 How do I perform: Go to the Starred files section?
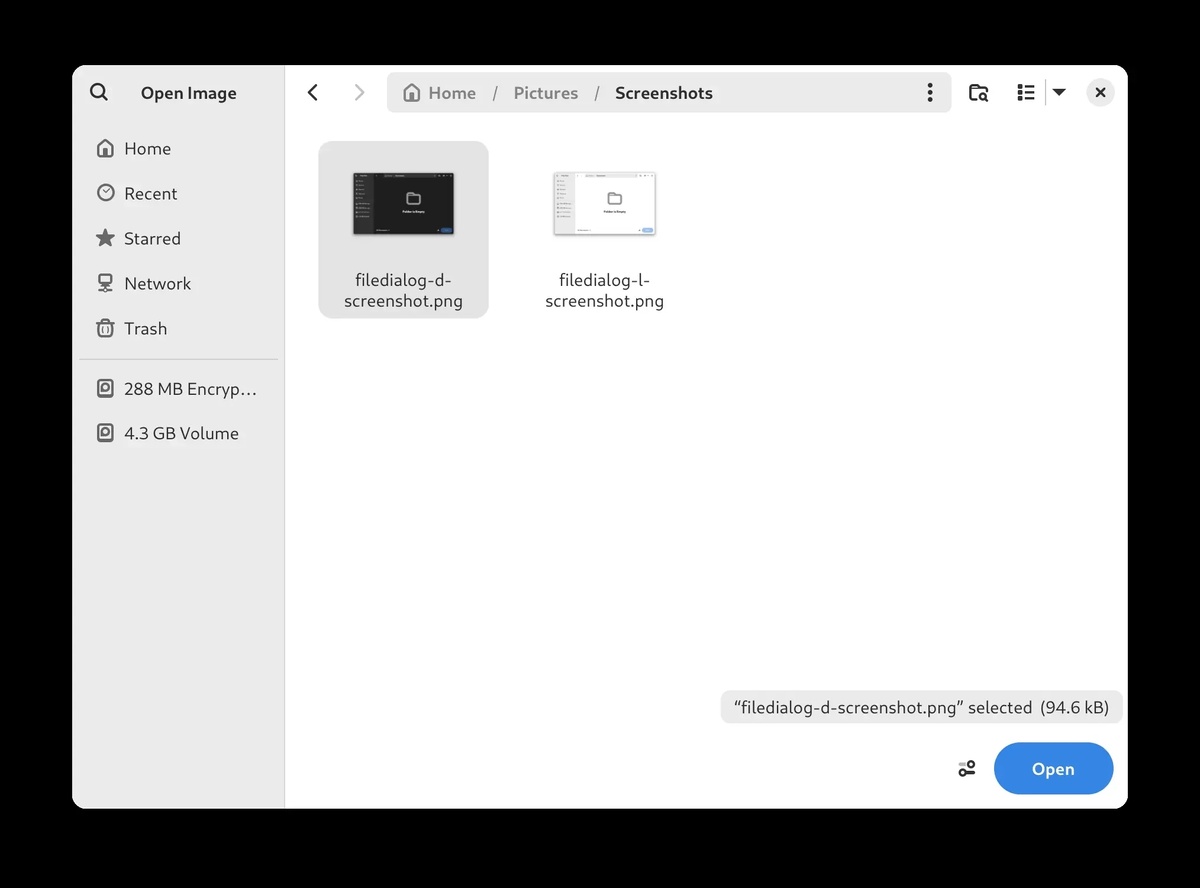(152, 238)
